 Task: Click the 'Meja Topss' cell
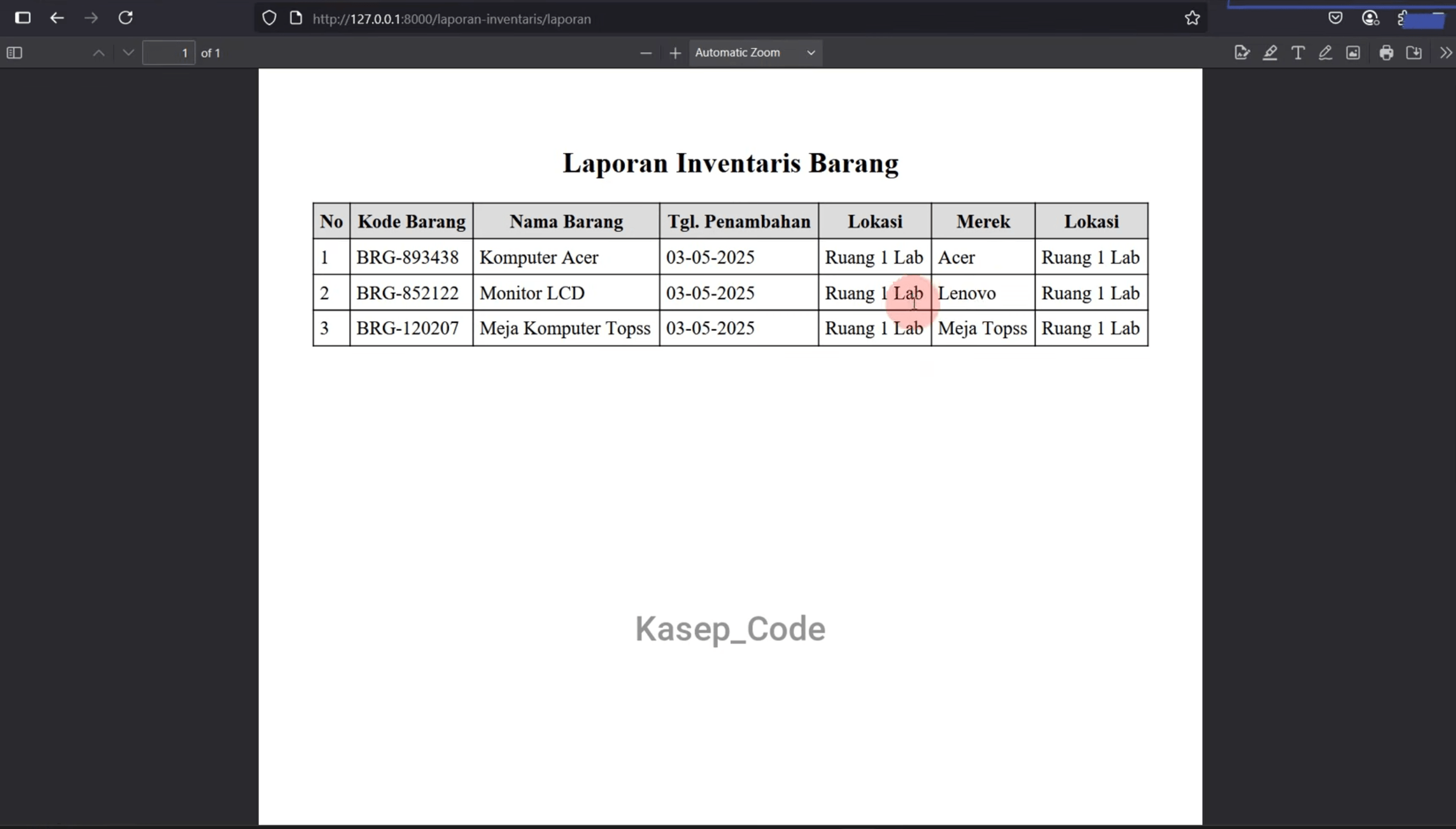pos(982,329)
